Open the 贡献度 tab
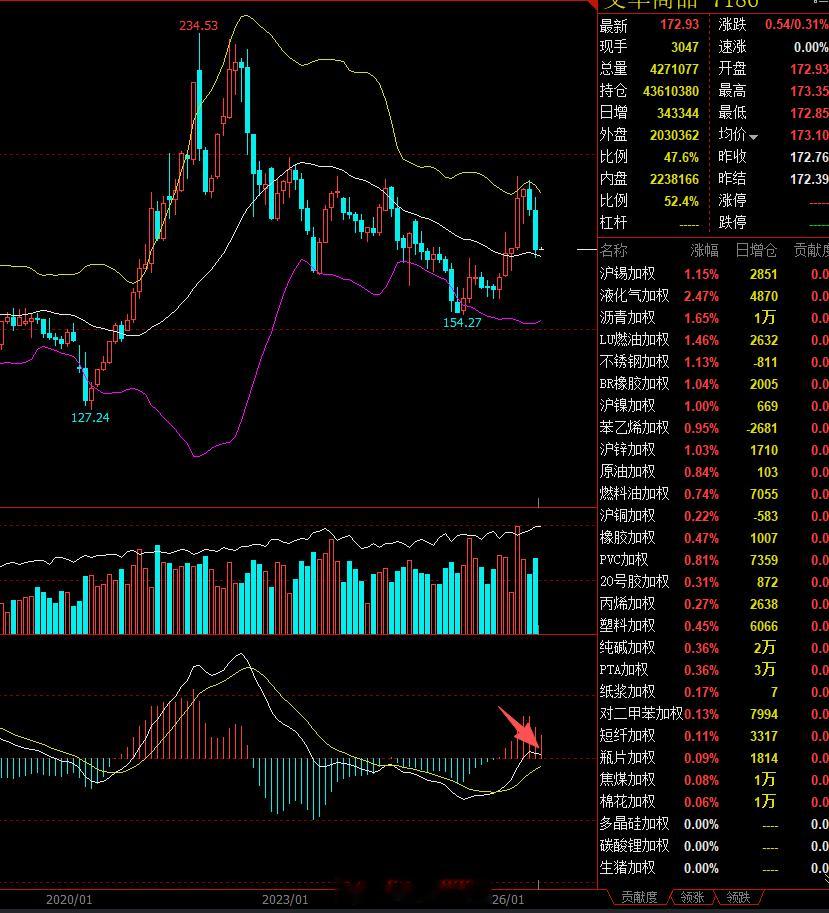Image resolution: width=829 pixels, height=913 pixels. [639, 897]
